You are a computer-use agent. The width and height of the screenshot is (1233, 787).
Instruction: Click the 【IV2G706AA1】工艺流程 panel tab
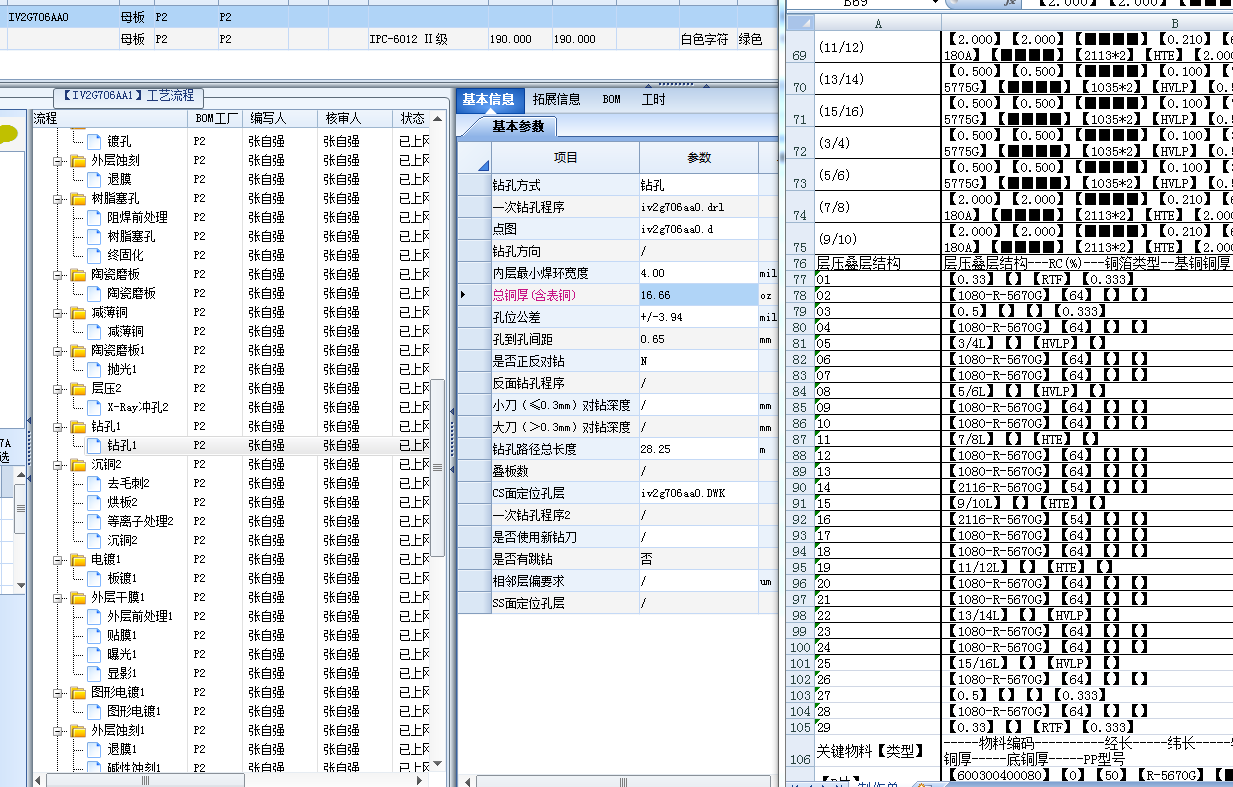point(129,97)
